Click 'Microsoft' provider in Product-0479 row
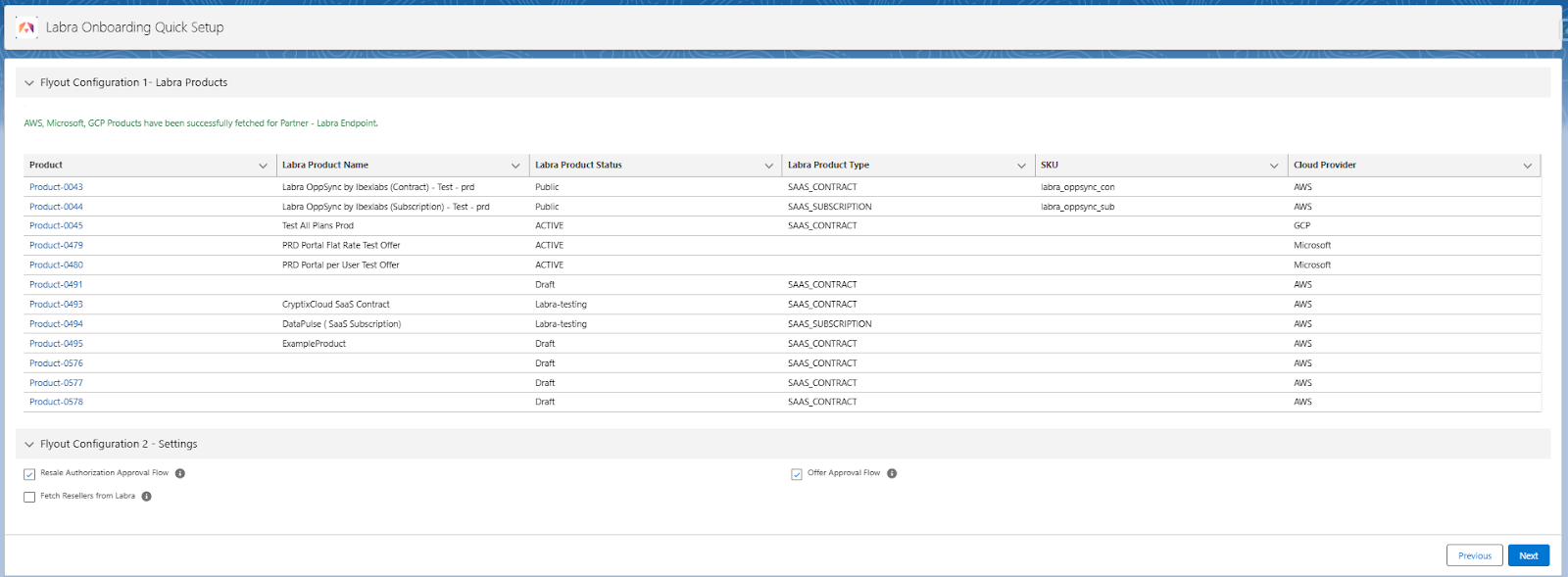 click(1312, 245)
